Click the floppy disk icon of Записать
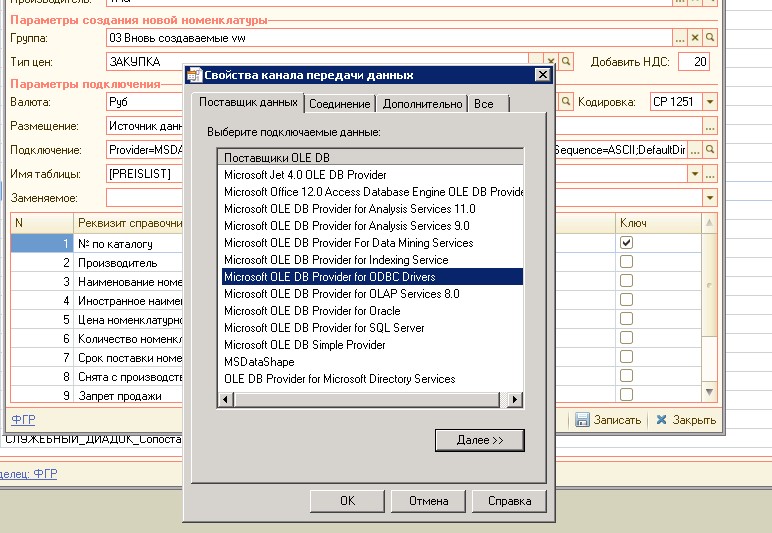This screenshot has height=533, width=772. point(582,420)
